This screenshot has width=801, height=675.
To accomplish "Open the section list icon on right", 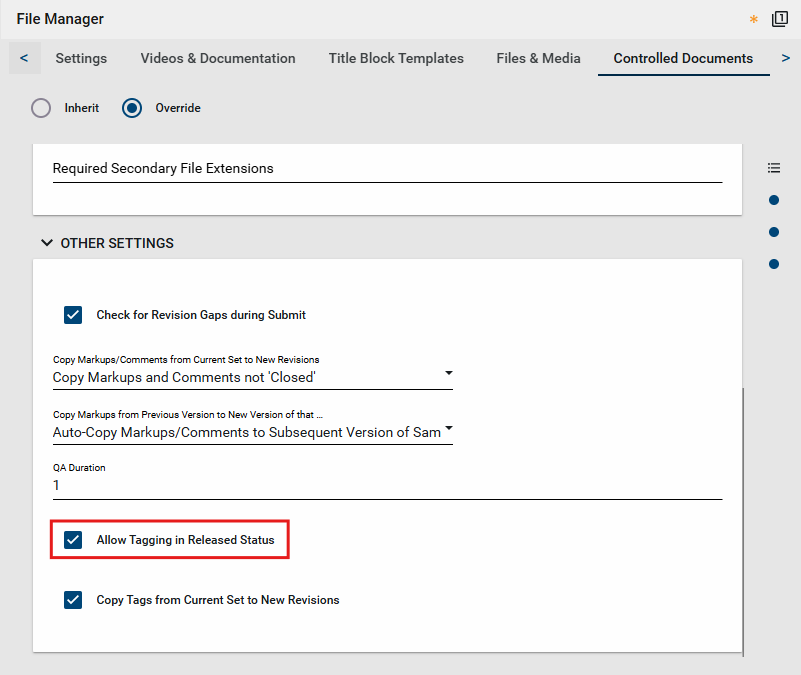I will 774,168.
